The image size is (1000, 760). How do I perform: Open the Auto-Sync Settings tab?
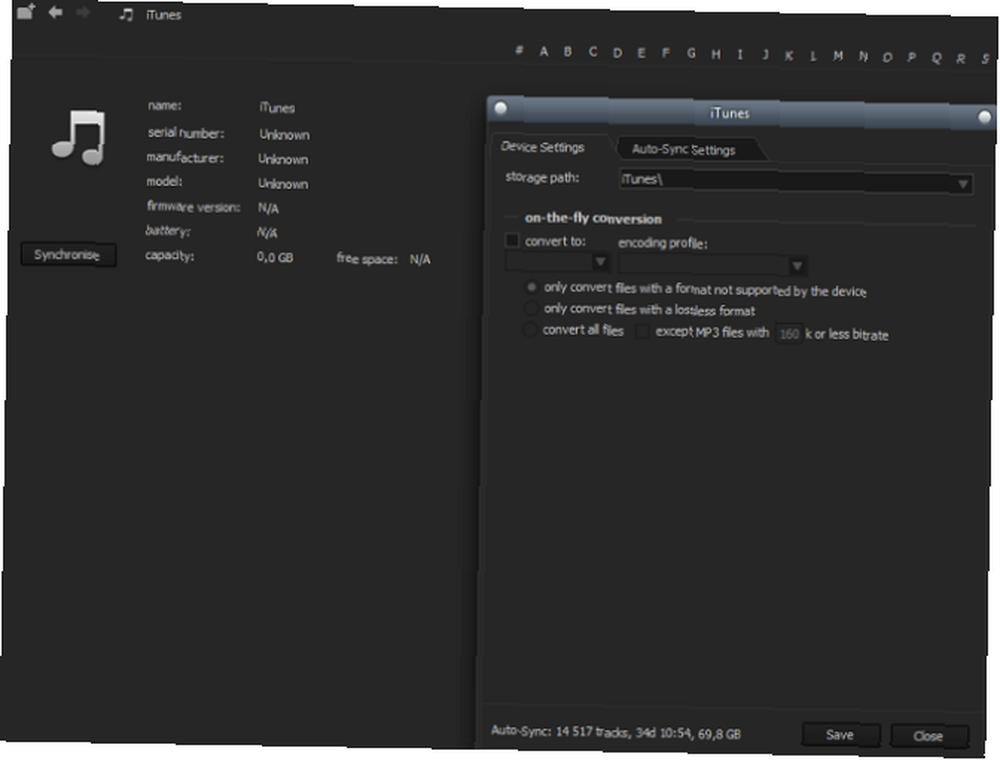[684, 150]
